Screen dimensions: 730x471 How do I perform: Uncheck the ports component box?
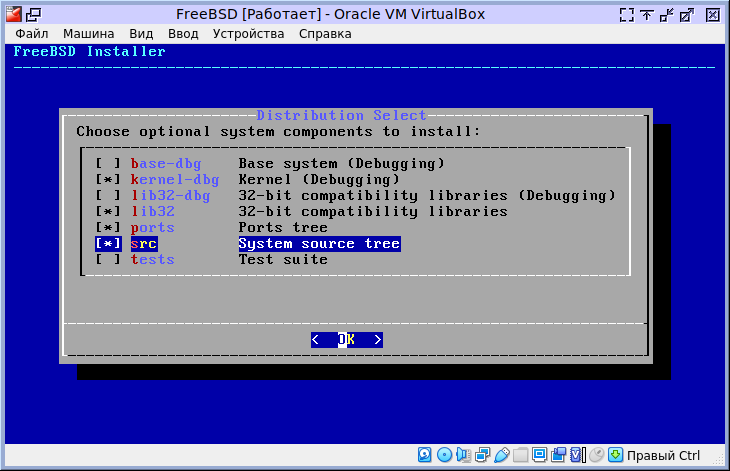point(108,227)
